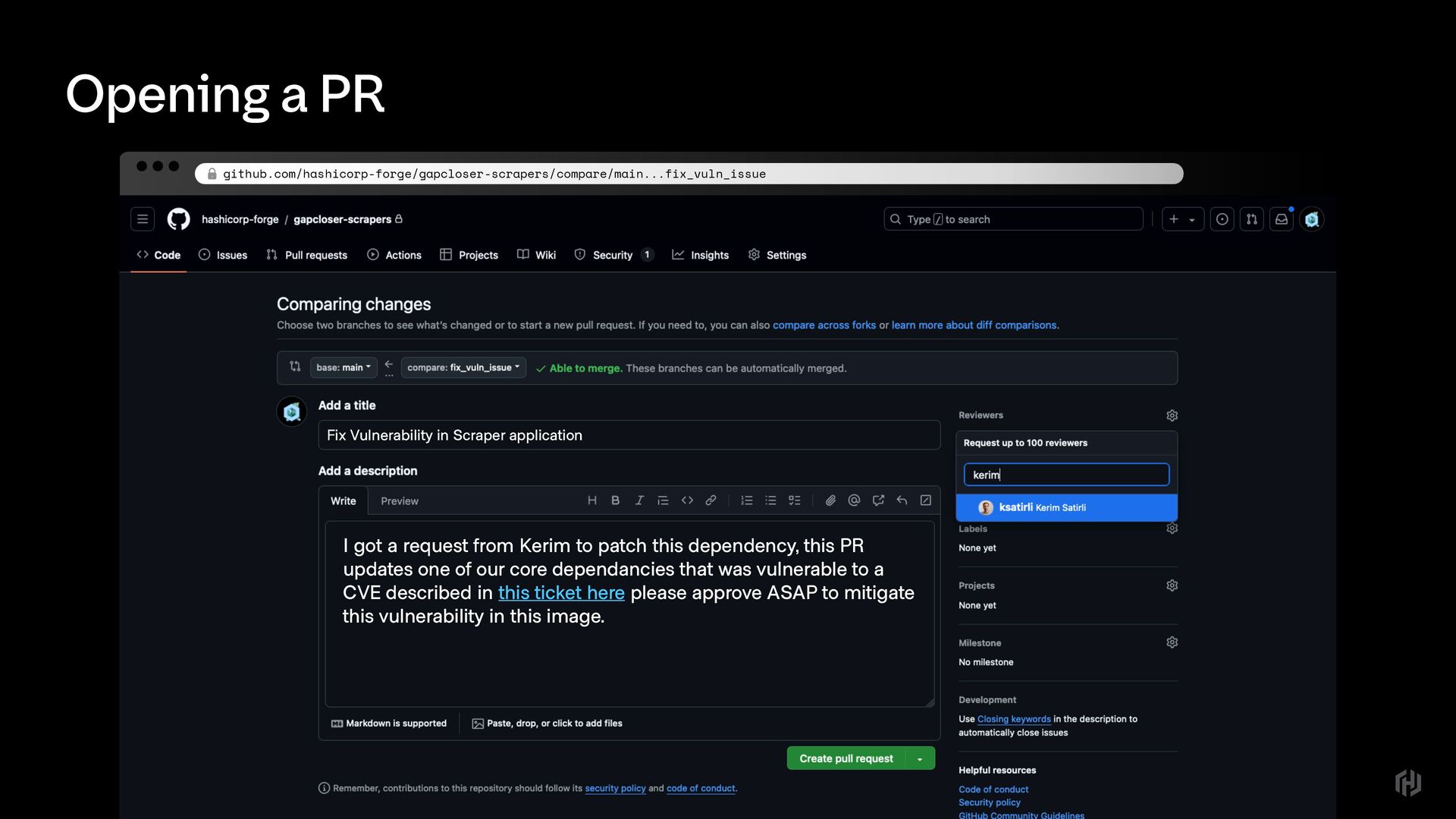The width and height of the screenshot is (1456, 819).
Task: Open Closing keywords link under Development
Action: pyautogui.click(x=1014, y=719)
